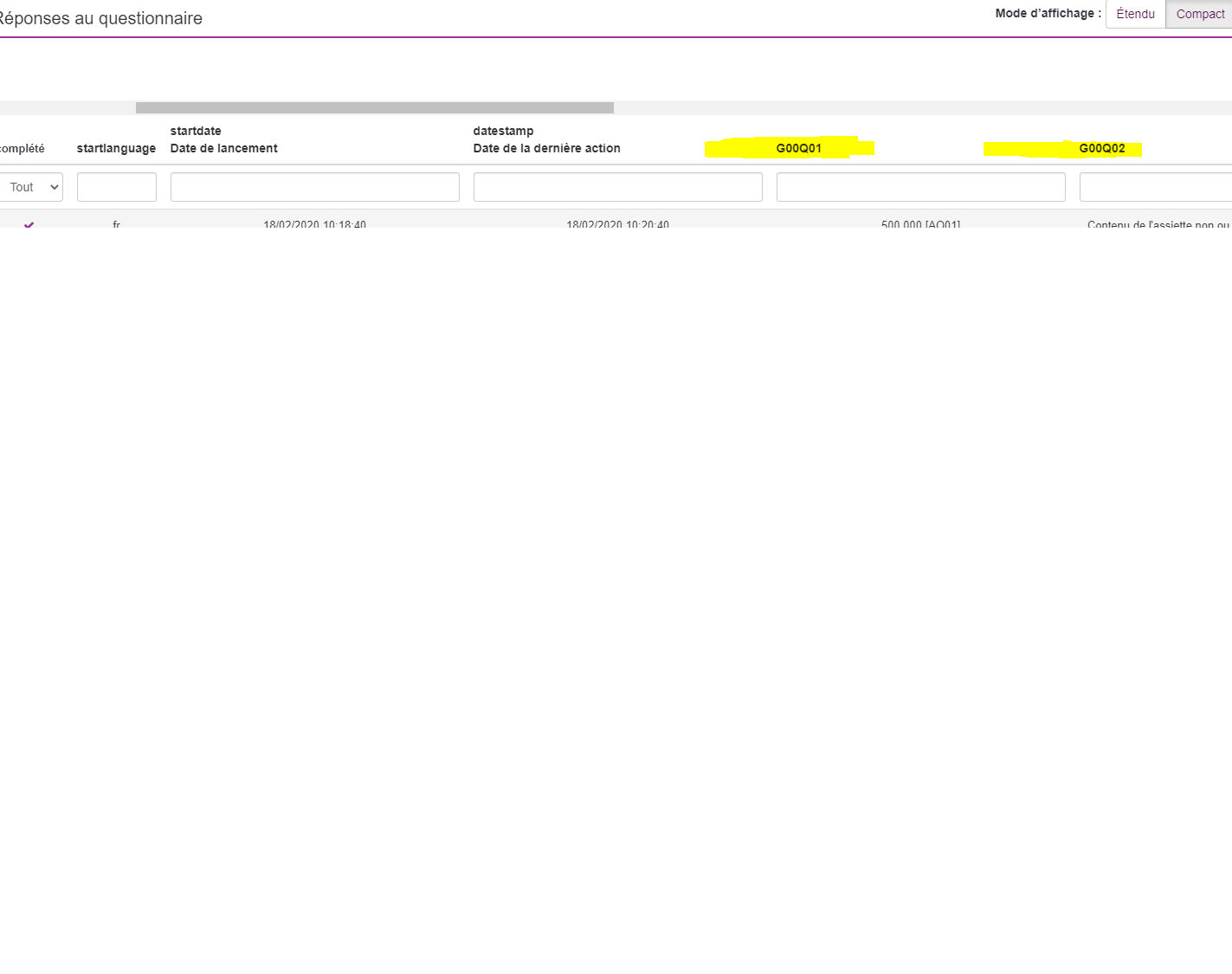
Task: Click the highlighted G00Q01 column header
Action: coord(798,149)
